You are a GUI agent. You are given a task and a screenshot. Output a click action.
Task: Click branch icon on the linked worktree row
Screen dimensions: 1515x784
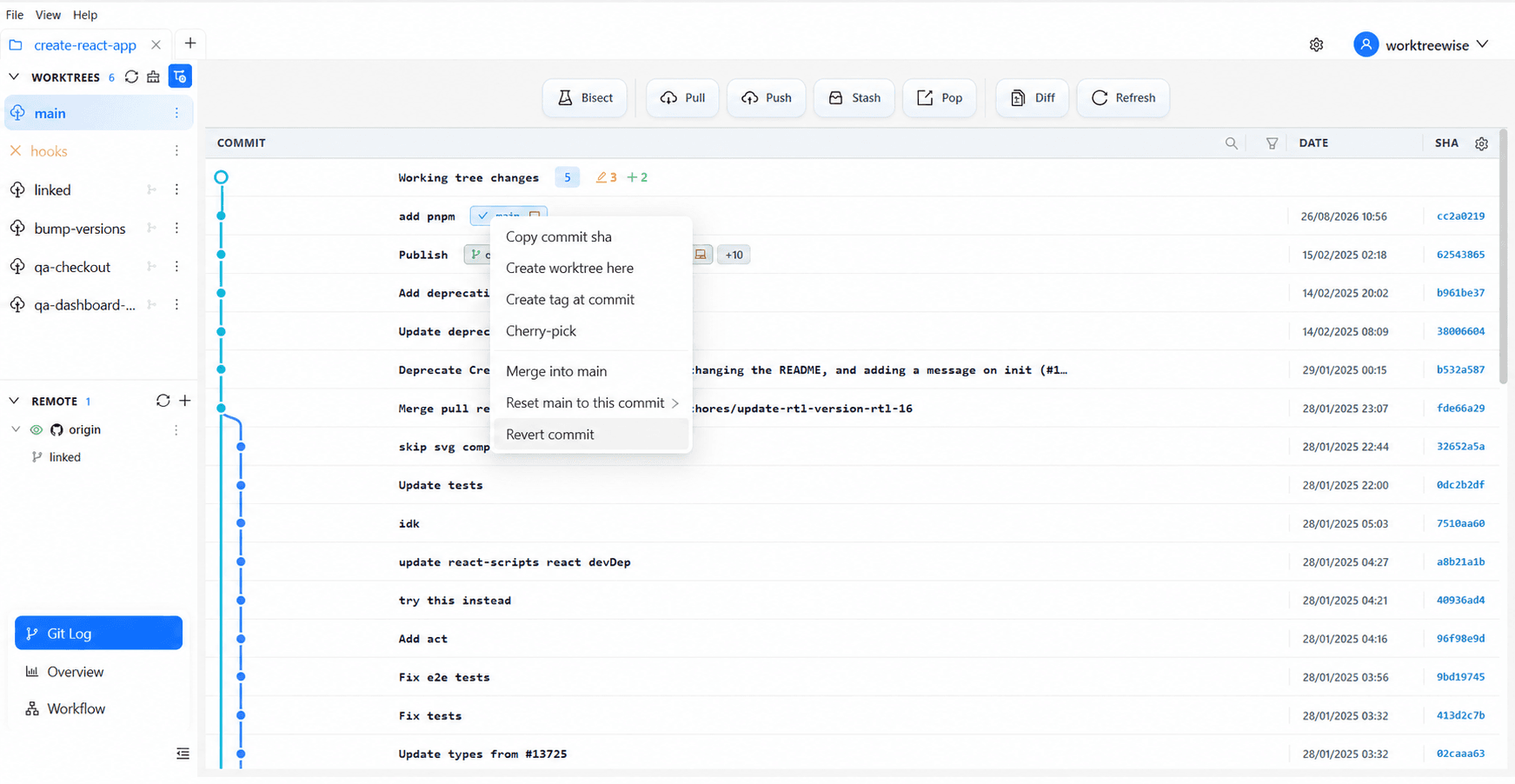(x=151, y=189)
